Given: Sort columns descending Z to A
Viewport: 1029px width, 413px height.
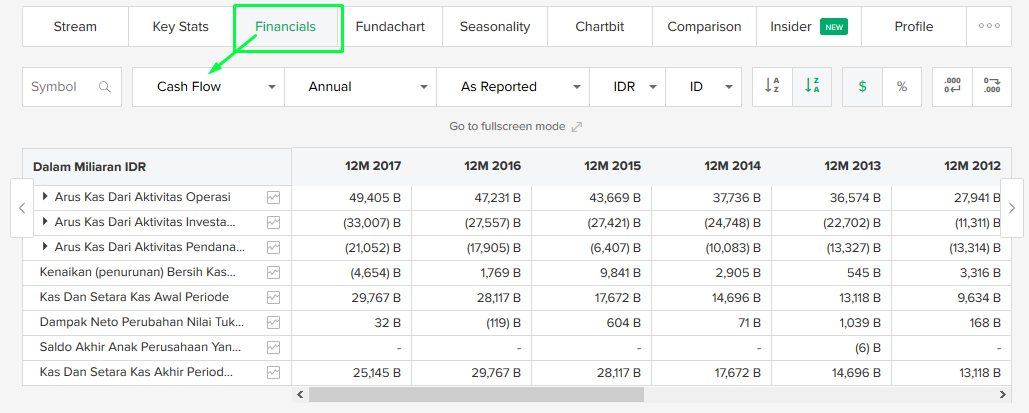Looking at the screenshot, I should pyautogui.click(x=812, y=87).
